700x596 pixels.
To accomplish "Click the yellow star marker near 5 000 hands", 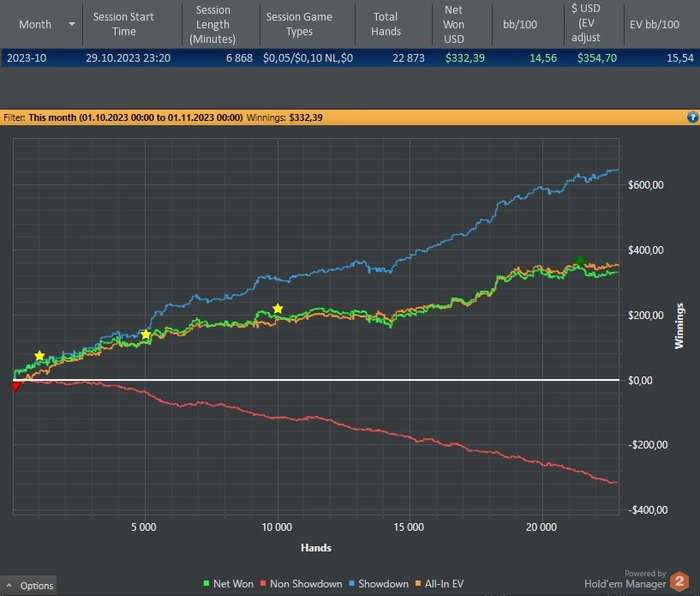I will (146, 334).
